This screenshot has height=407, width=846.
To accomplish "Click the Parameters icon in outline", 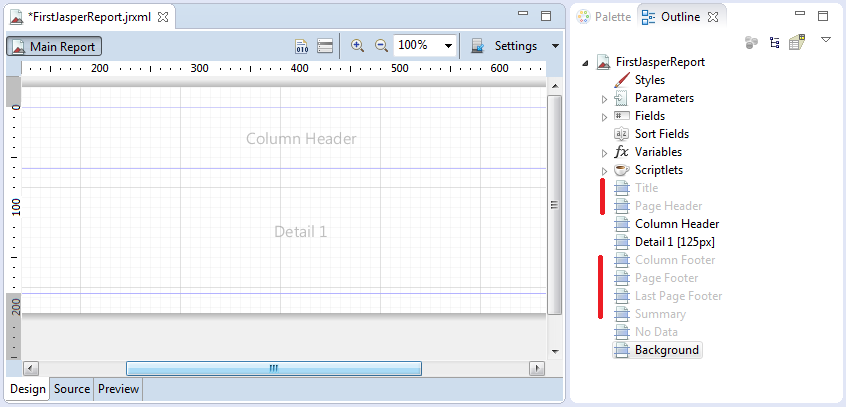I will (622, 98).
